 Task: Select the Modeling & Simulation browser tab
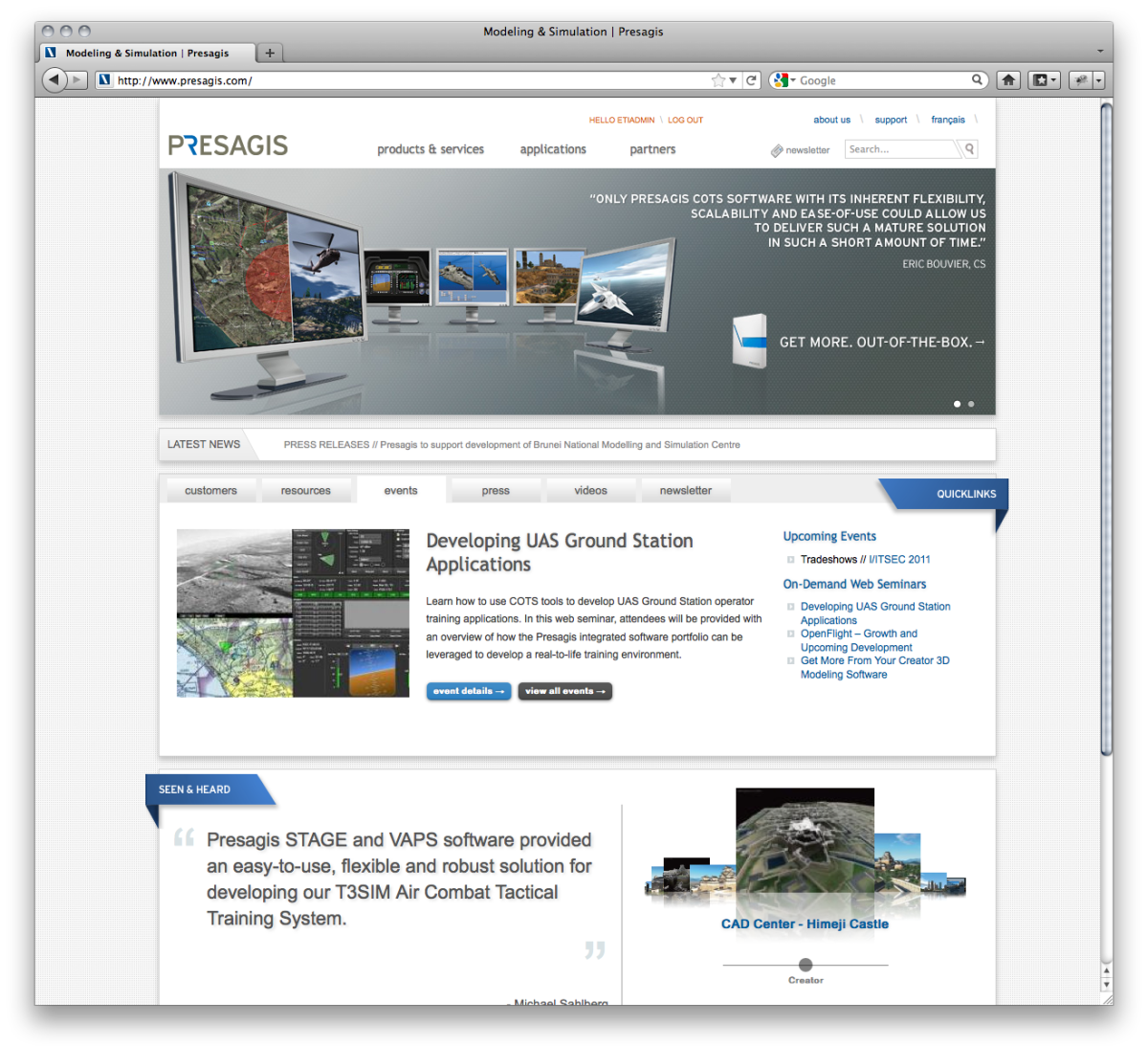(x=147, y=53)
